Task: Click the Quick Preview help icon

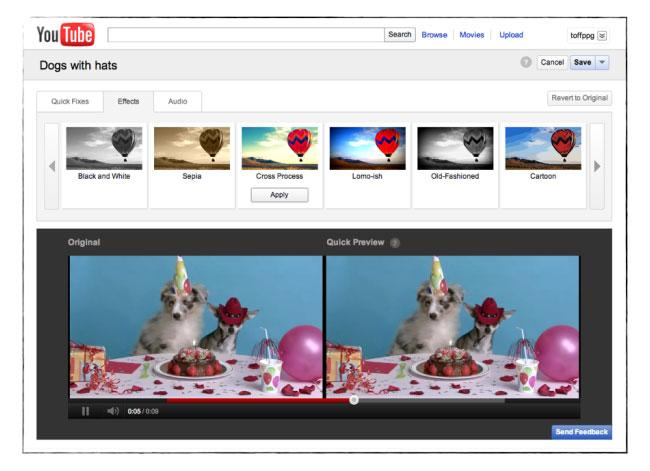Action: point(394,243)
